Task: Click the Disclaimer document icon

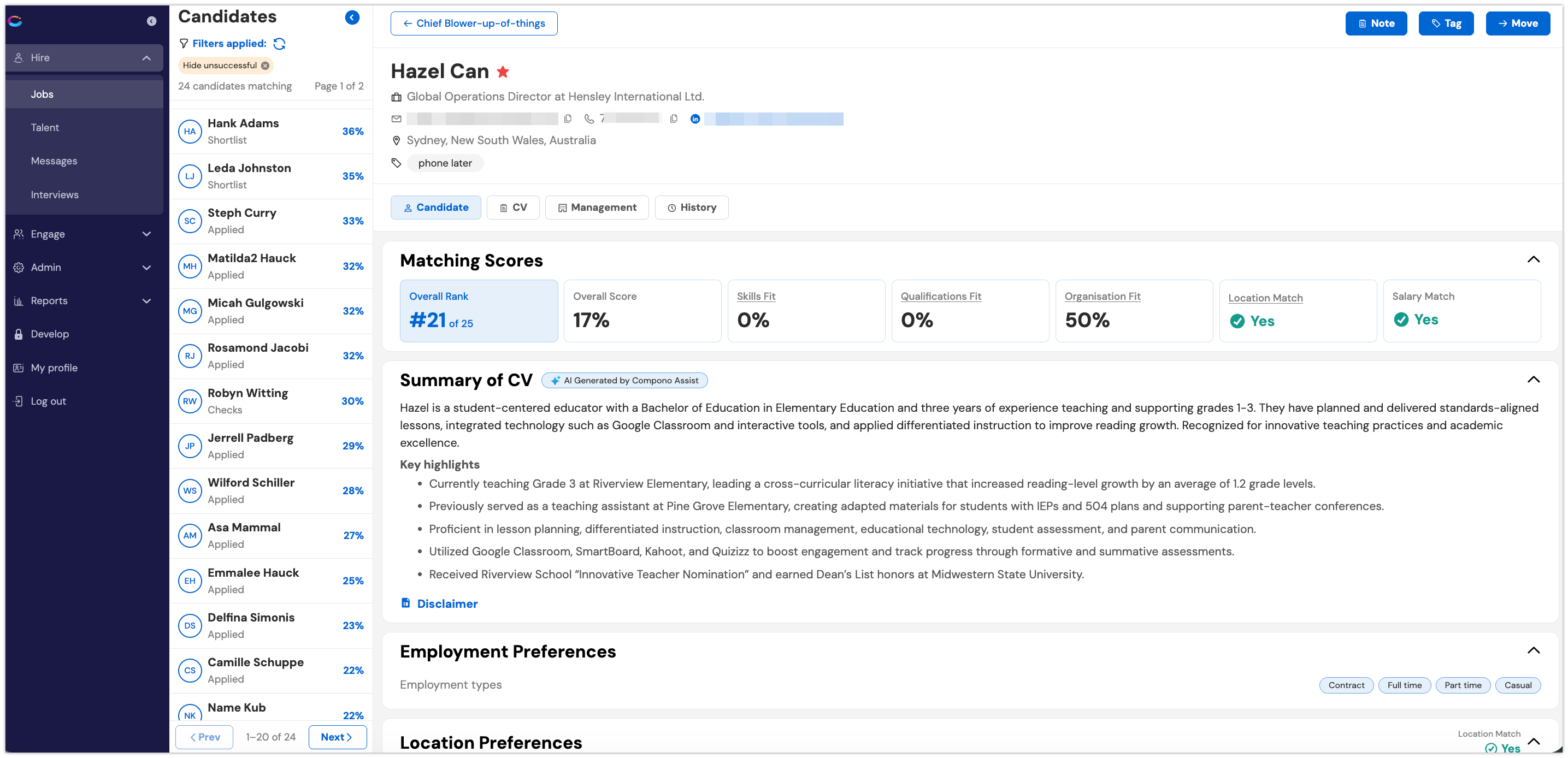Action: click(x=405, y=603)
